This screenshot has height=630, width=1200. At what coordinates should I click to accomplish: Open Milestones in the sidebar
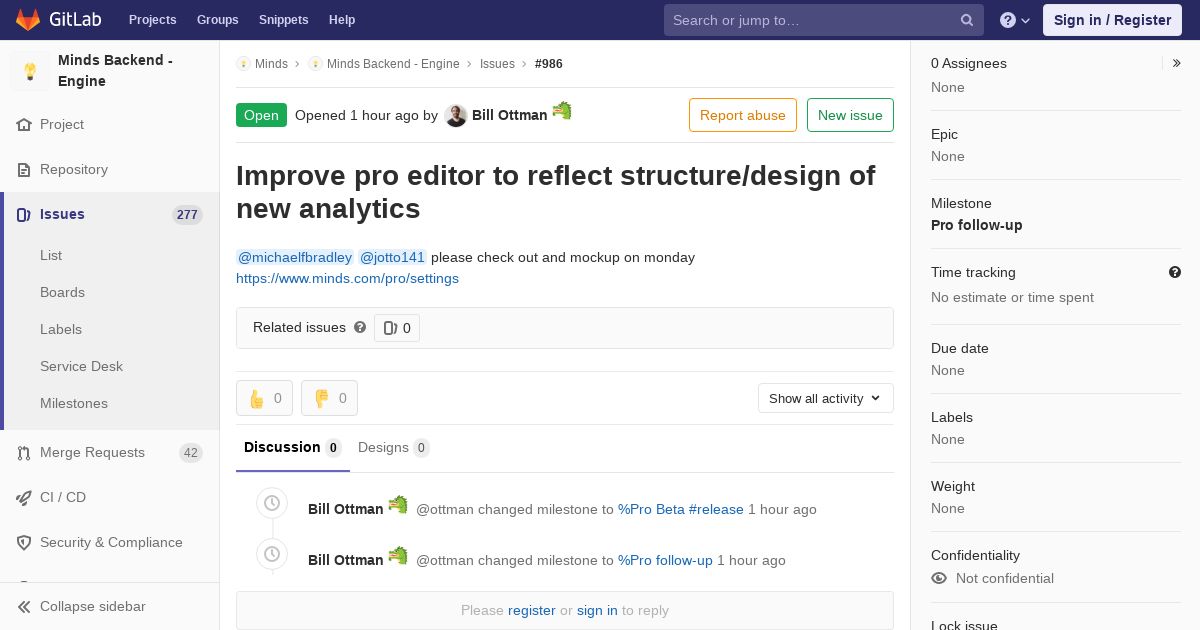tap(74, 404)
